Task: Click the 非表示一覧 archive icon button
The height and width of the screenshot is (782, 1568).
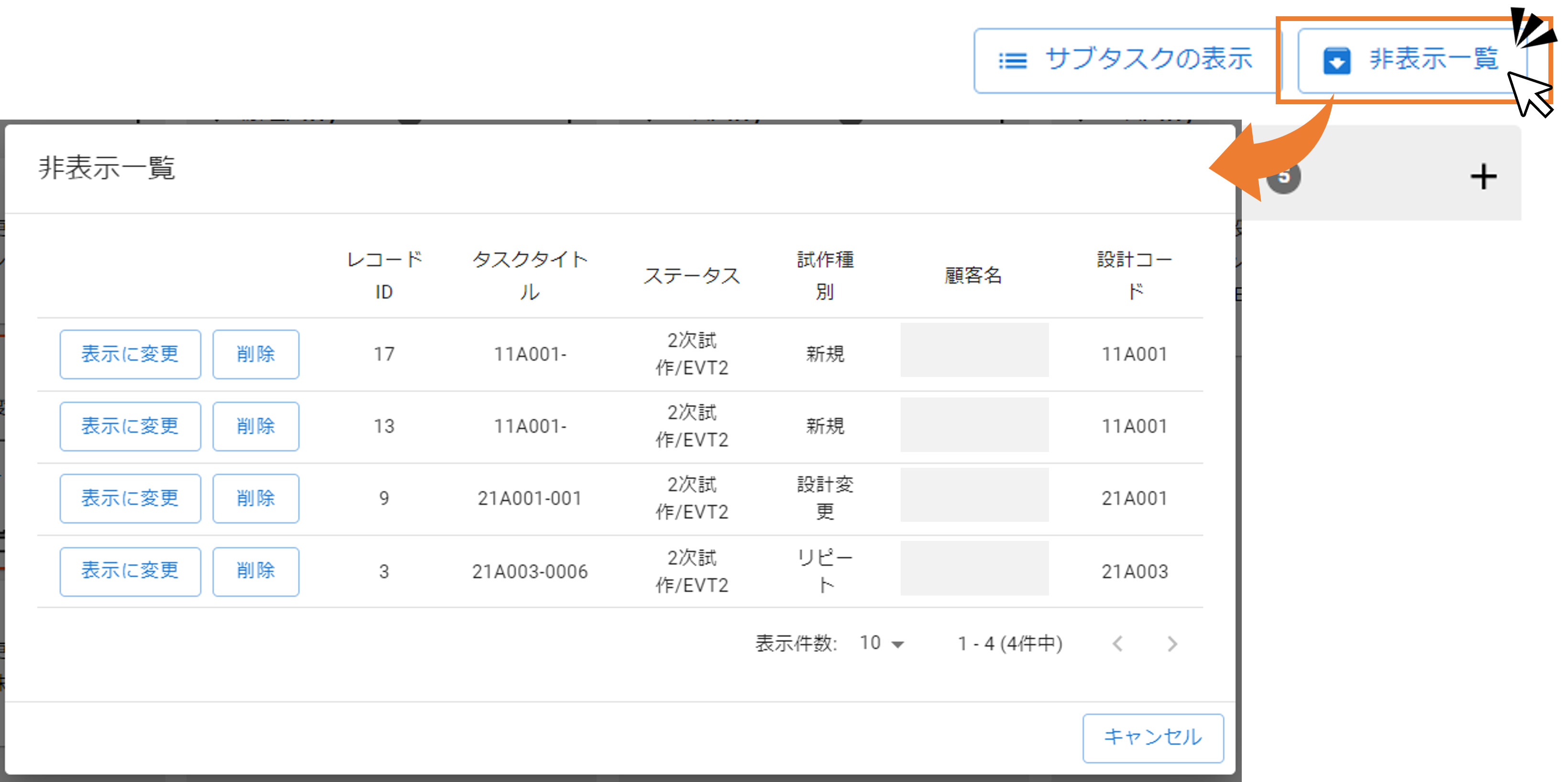Action: click(x=1337, y=60)
